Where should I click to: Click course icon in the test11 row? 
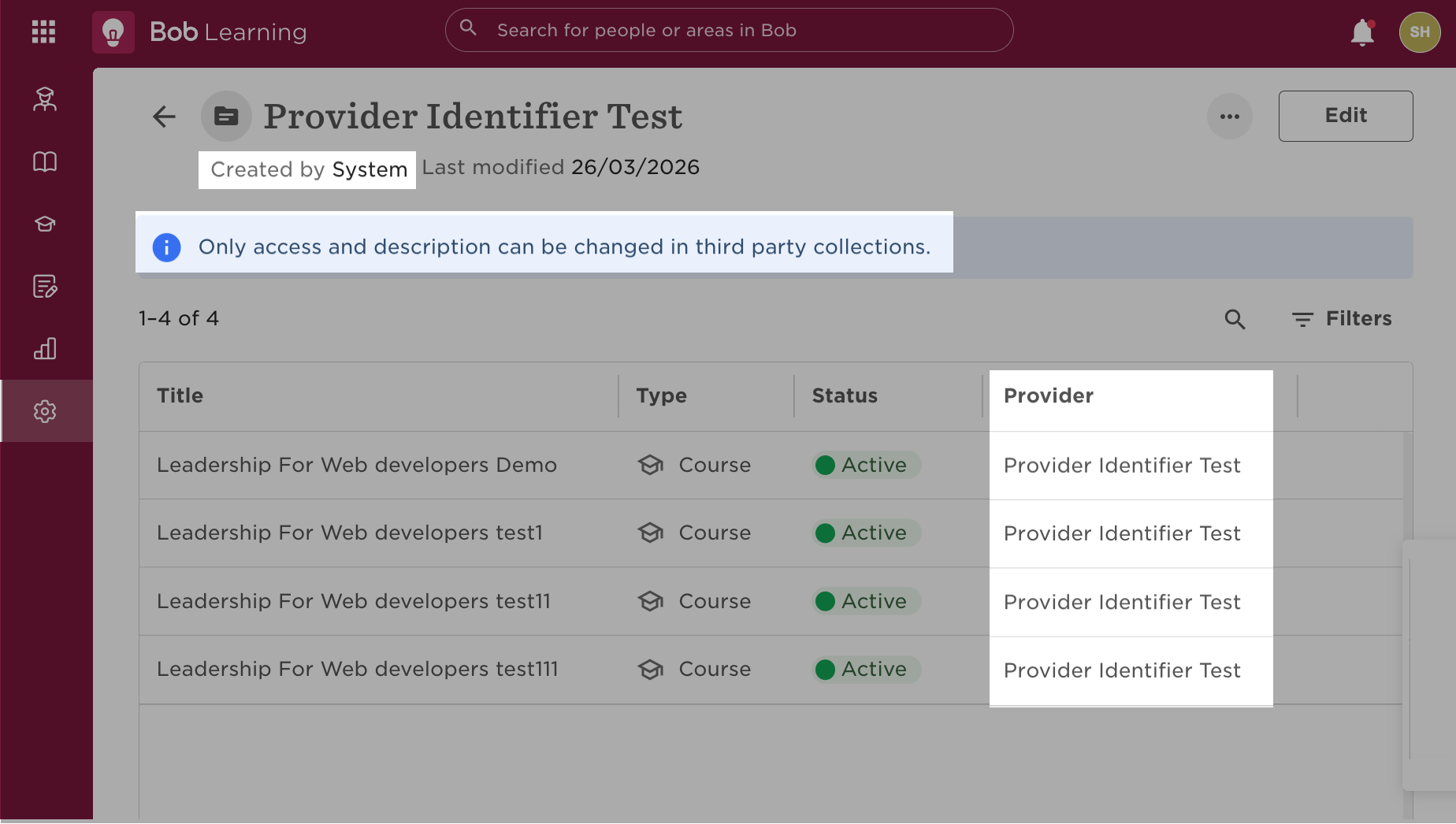pos(651,601)
